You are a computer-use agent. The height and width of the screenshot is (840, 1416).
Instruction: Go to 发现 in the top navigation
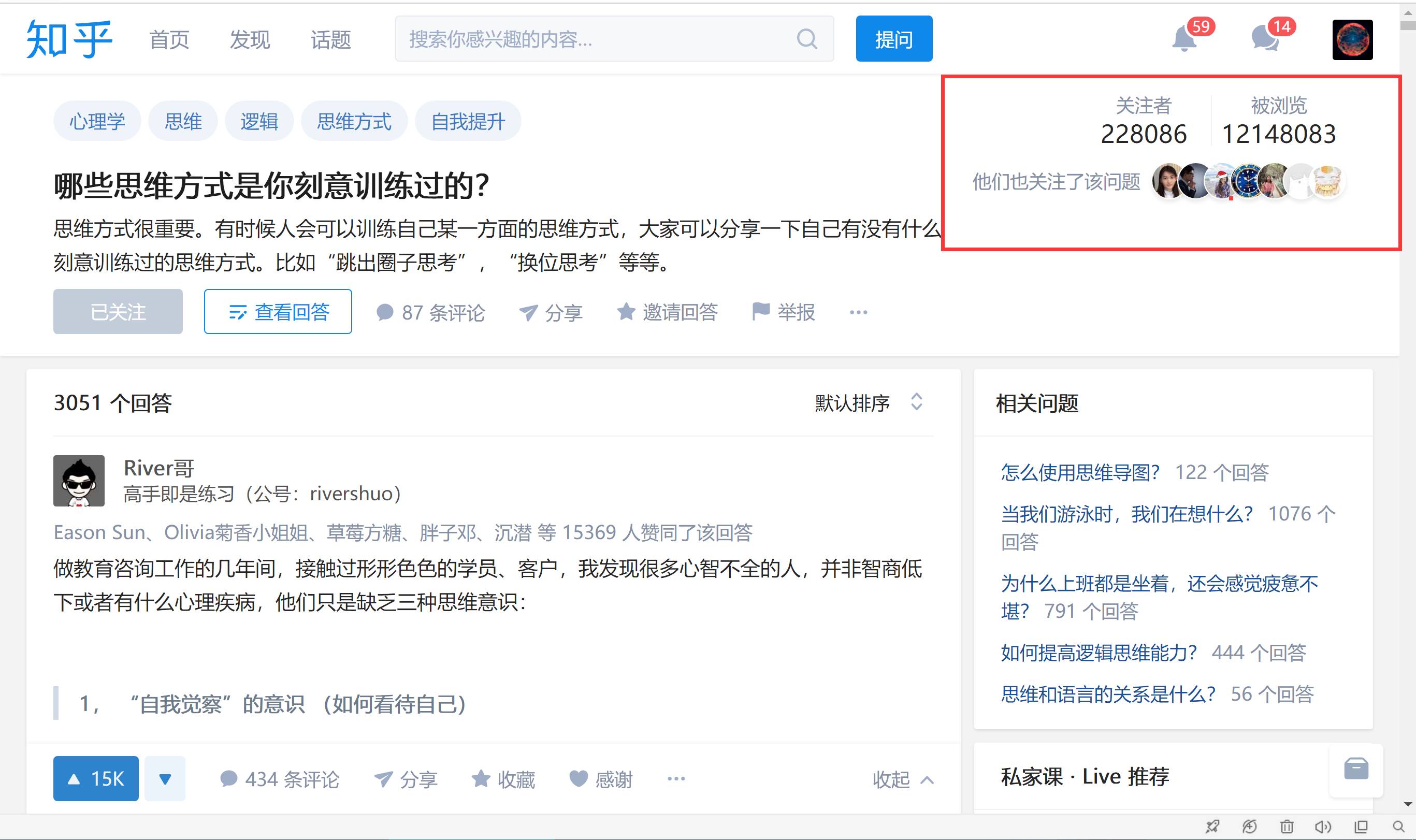[x=250, y=40]
